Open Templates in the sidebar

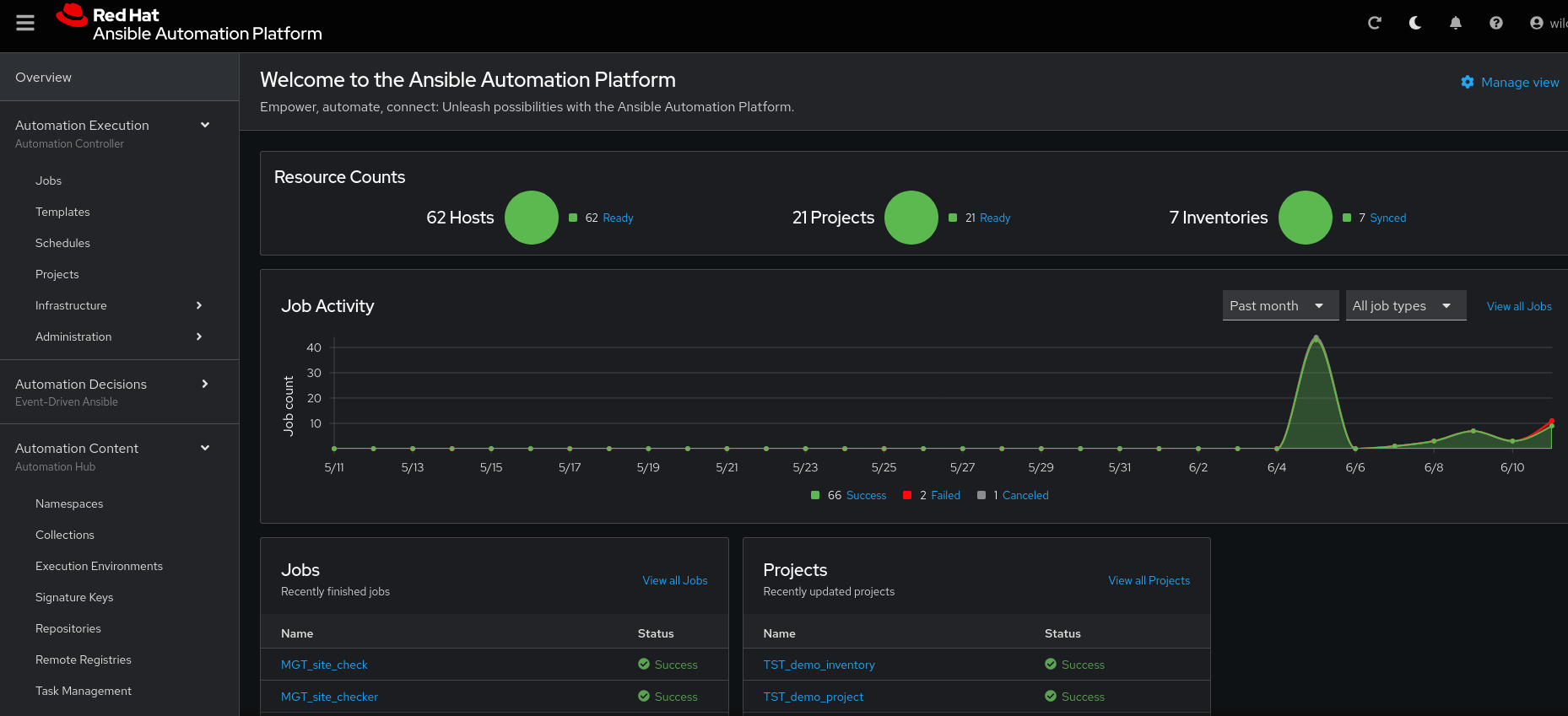tap(62, 212)
